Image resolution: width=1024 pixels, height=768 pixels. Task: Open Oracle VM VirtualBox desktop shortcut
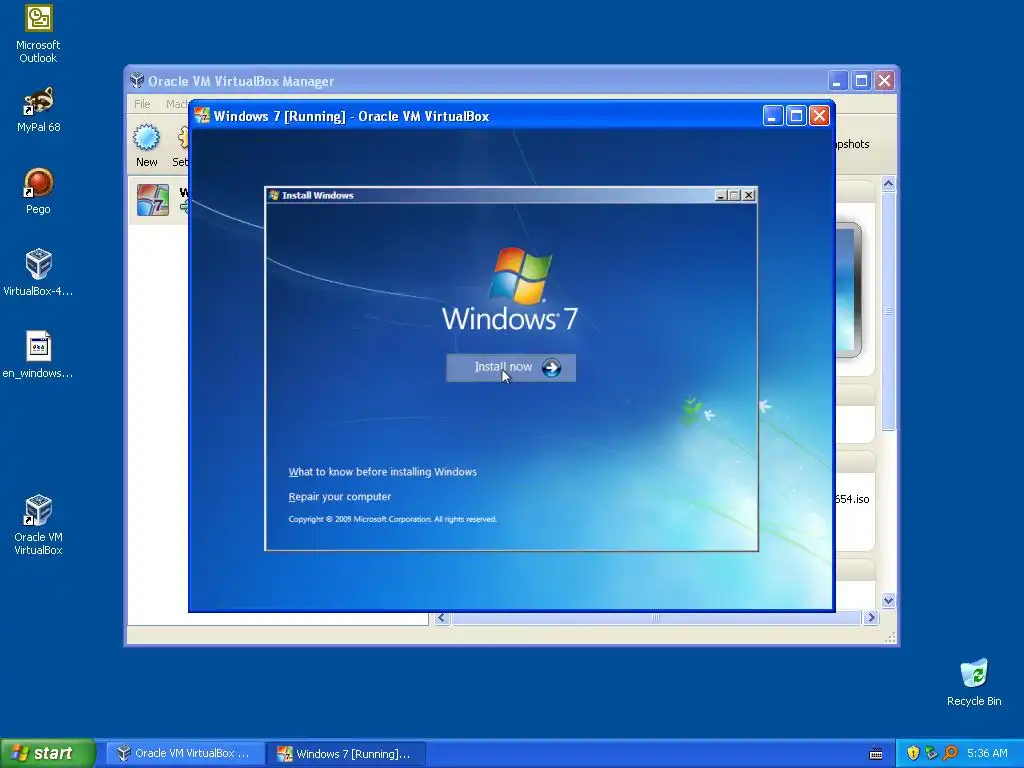click(38, 525)
